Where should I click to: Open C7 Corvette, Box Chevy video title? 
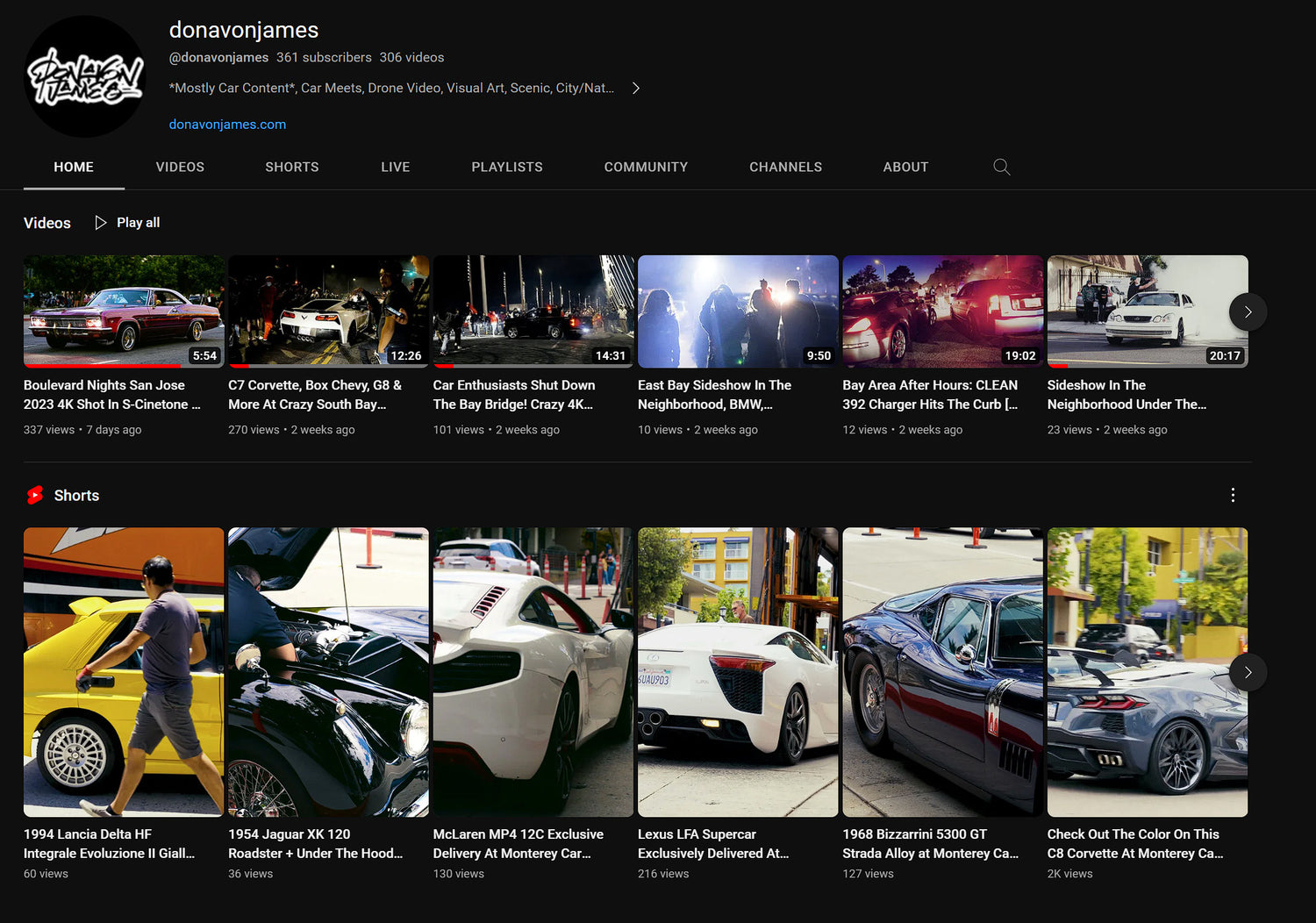[x=315, y=395]
